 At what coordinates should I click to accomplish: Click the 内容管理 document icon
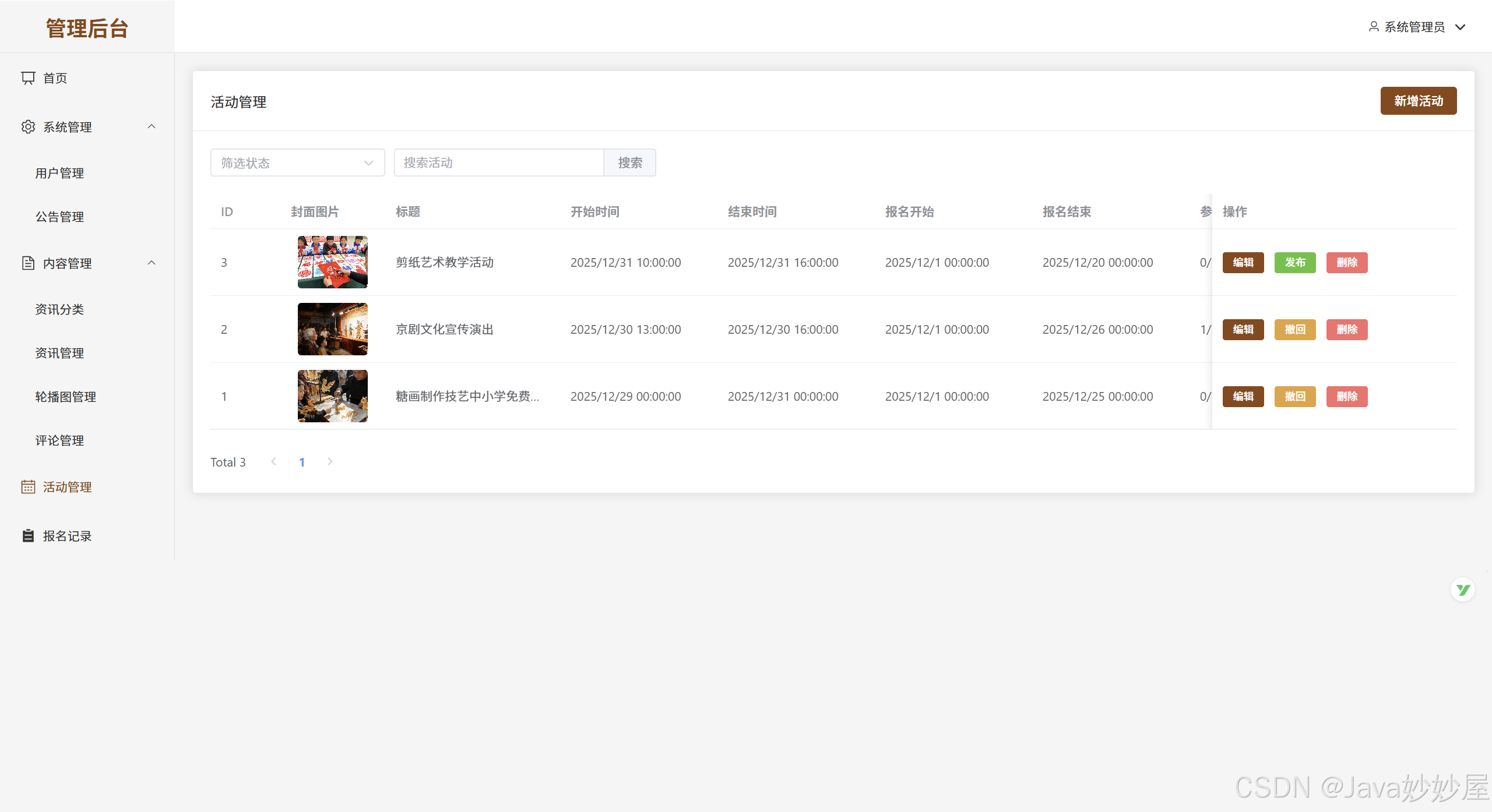[x=28, y=263]
